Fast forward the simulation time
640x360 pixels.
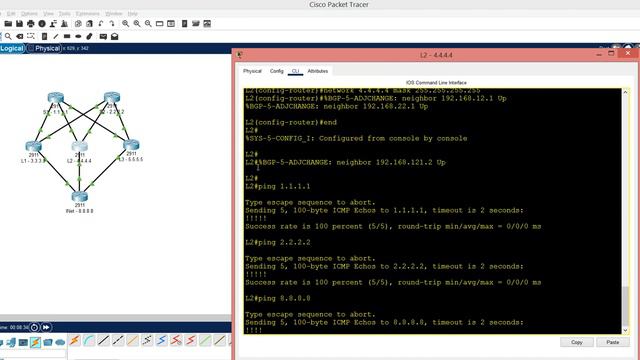[x=46, y=327]
